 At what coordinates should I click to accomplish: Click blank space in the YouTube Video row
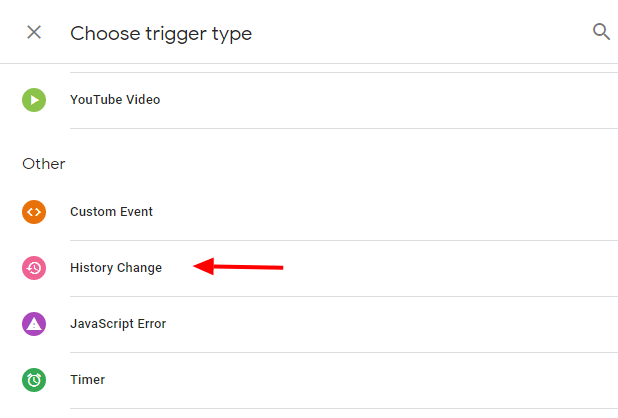coord(400,100)
